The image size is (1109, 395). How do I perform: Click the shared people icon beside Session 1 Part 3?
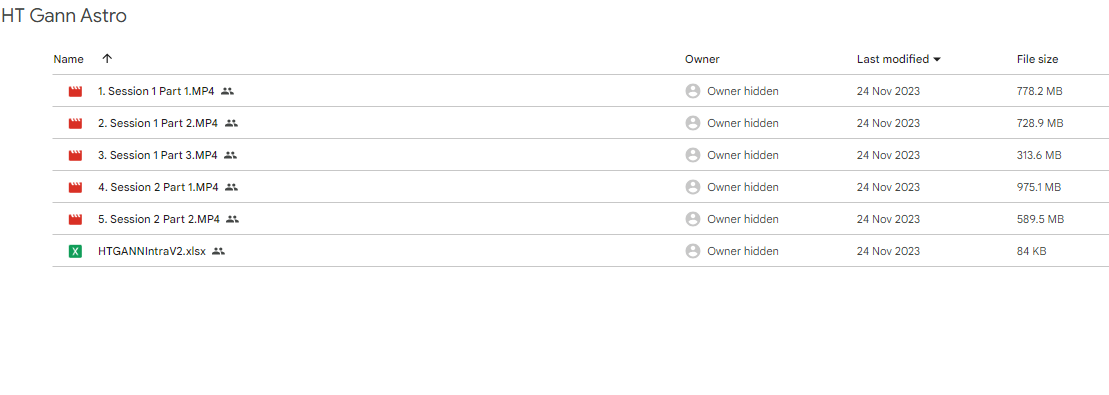tap(231, 155)
